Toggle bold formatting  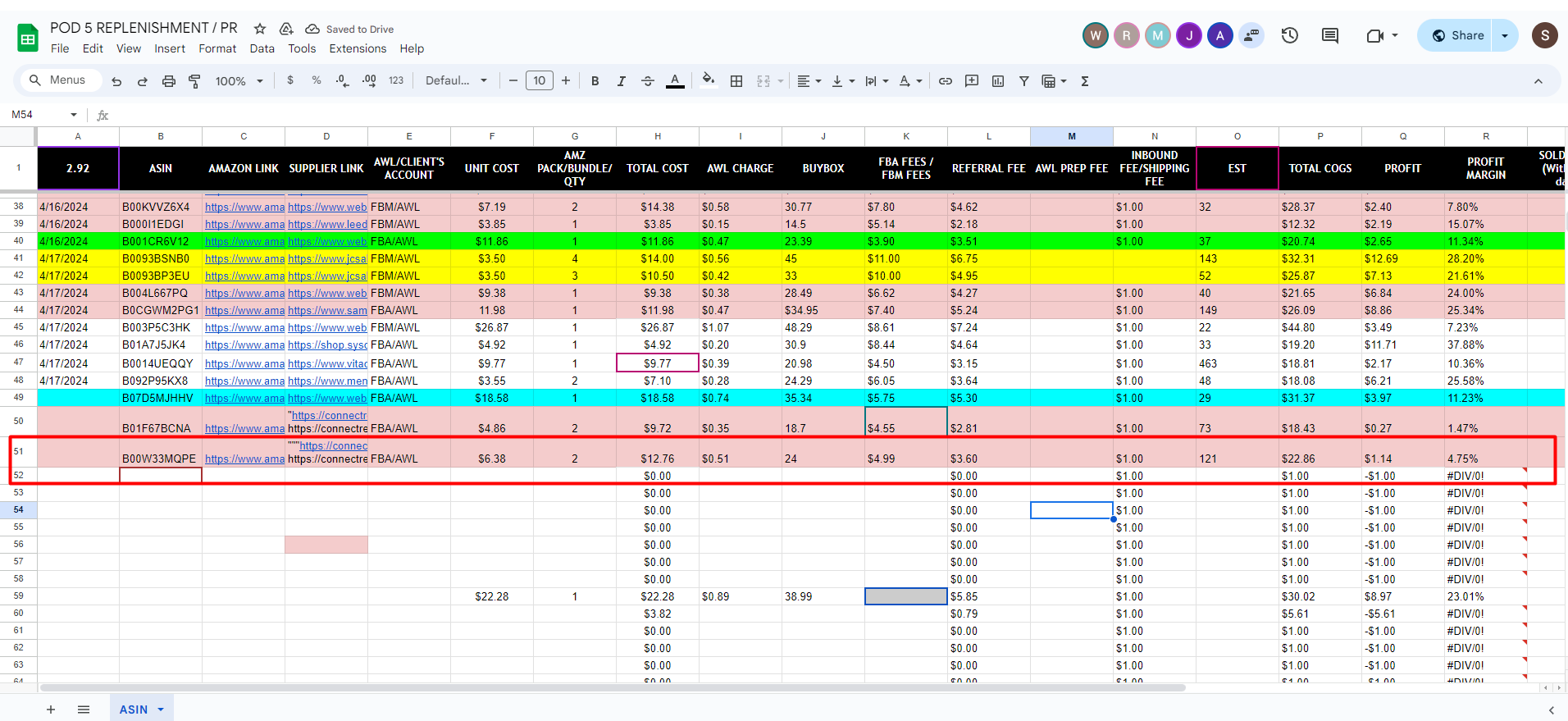pos(595,81)
